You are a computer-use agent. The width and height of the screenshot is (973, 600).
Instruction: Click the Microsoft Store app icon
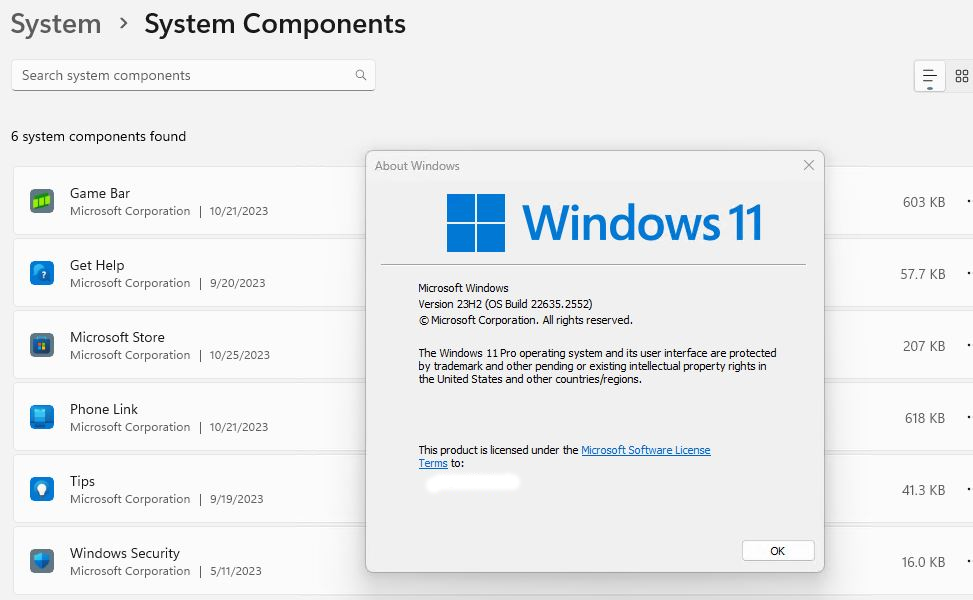[41, 345]
